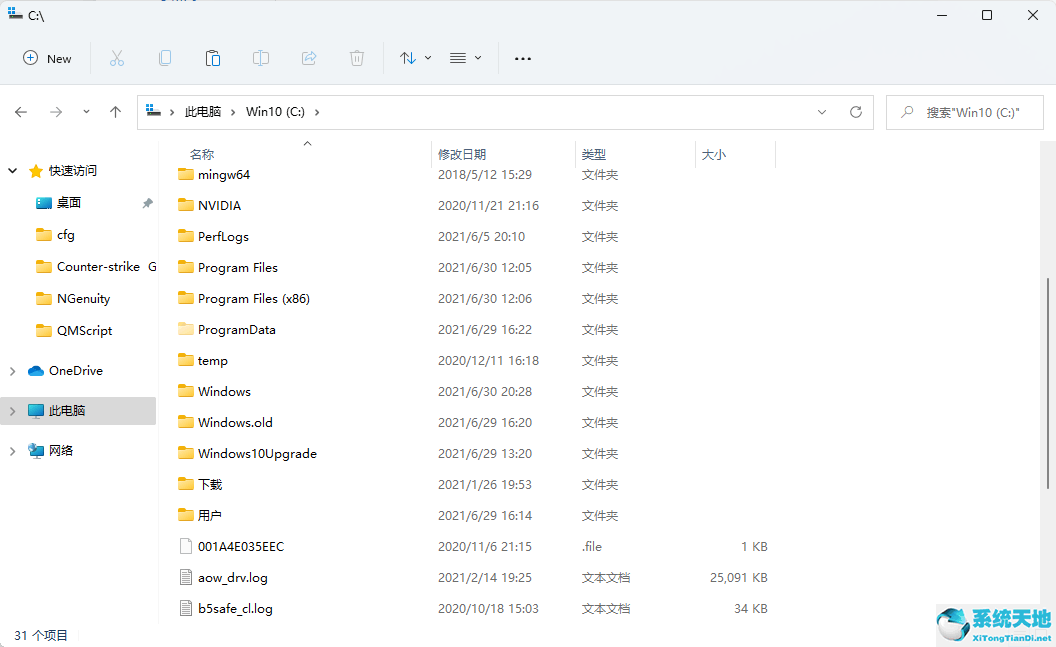Select the PerfLogs folder
1056x647 pixels.
[x=223, y=236]
